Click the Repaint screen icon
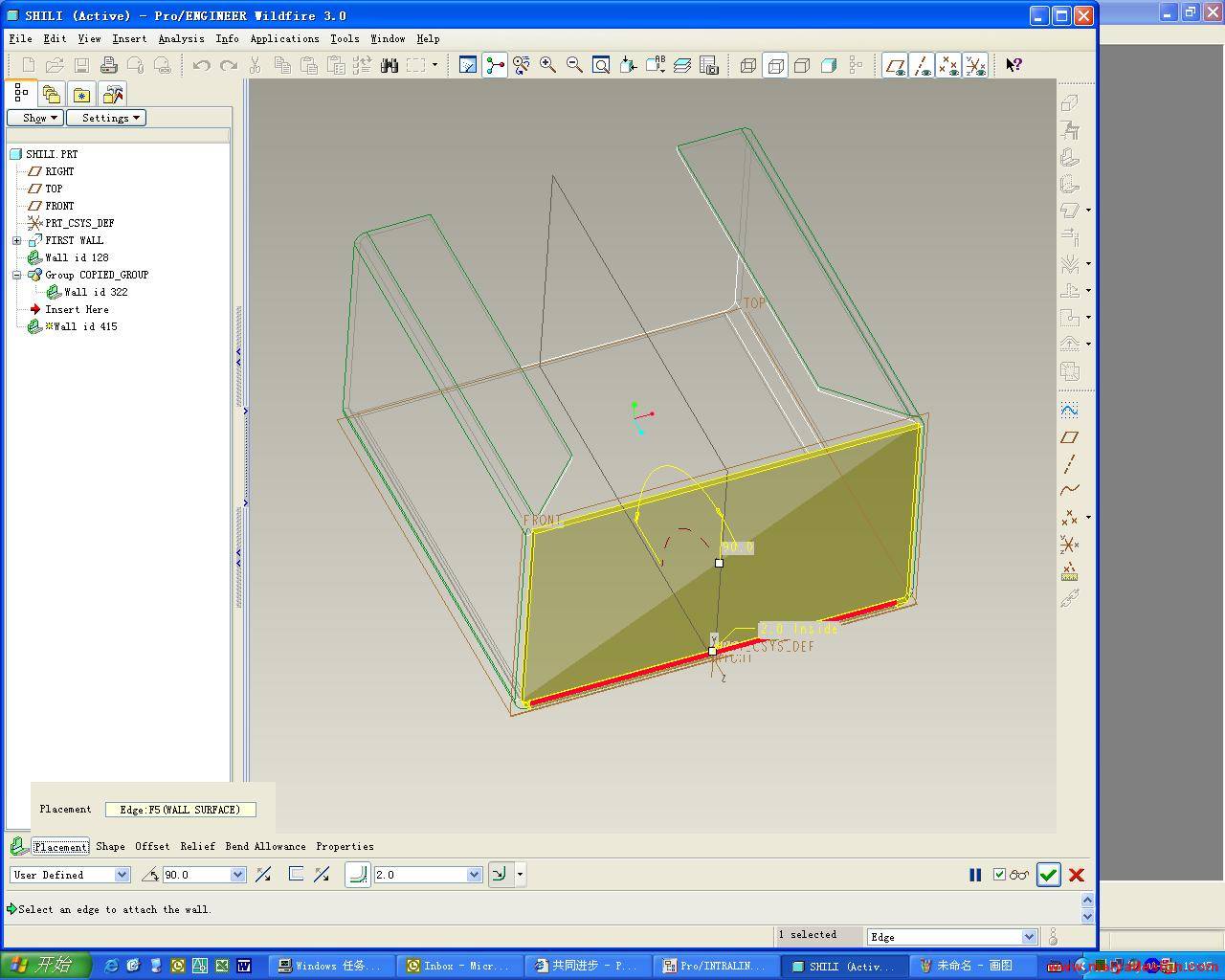 click(468, 65)
